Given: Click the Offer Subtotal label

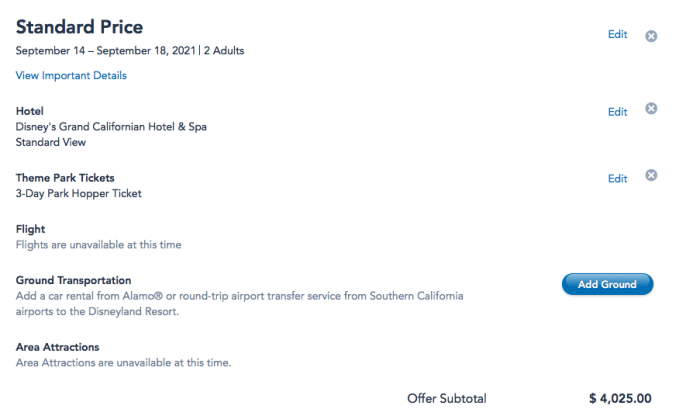Looking at the screenshot, I should (x=446, y=398).
